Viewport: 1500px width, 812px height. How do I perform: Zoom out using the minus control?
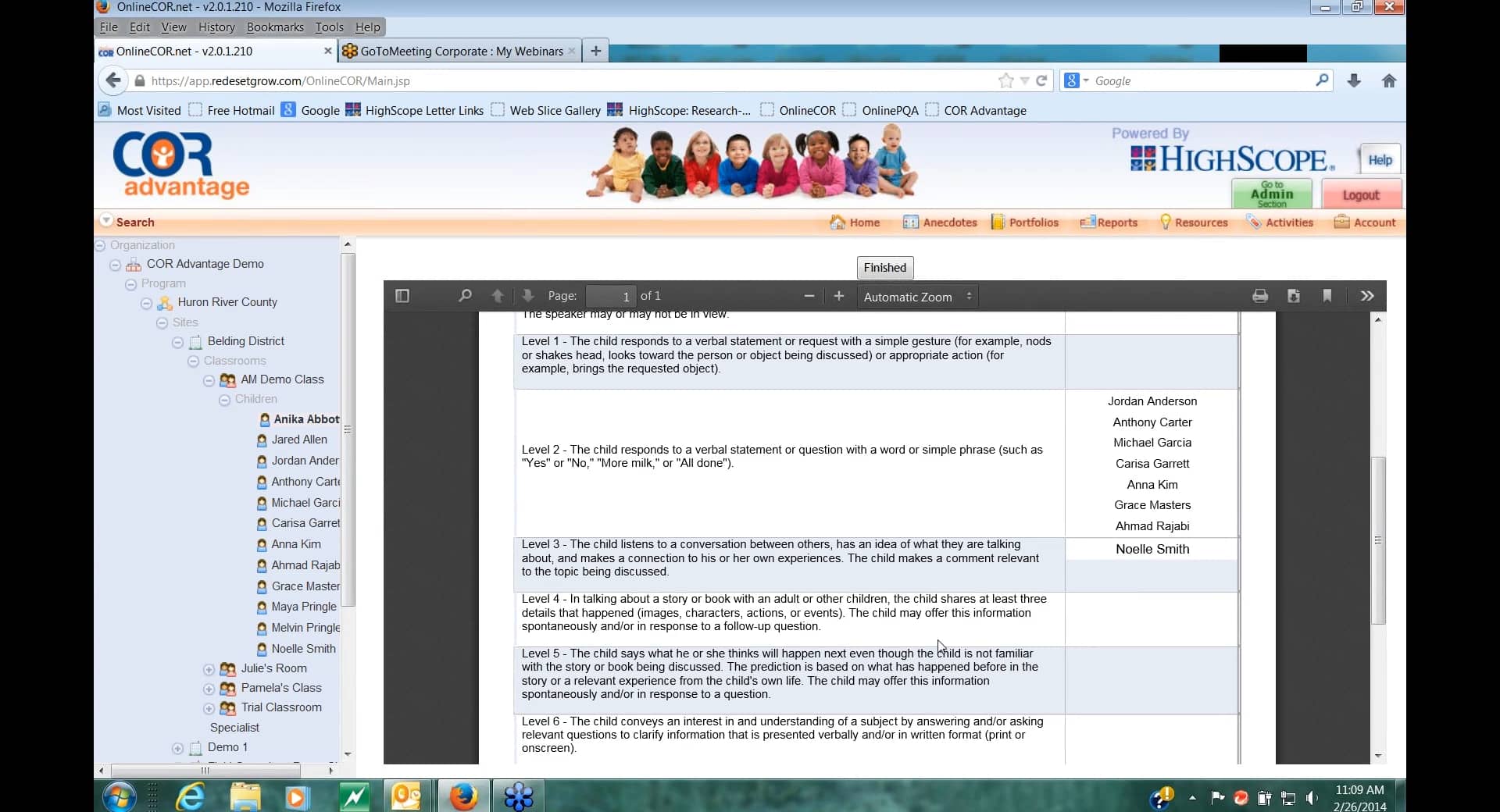point(809,296)
